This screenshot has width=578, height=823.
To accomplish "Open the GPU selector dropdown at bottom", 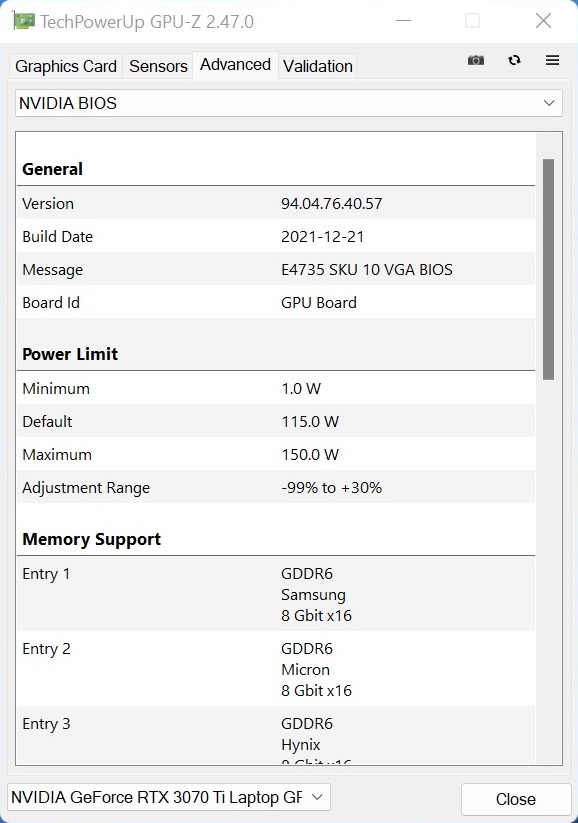I will click(169, 798).
